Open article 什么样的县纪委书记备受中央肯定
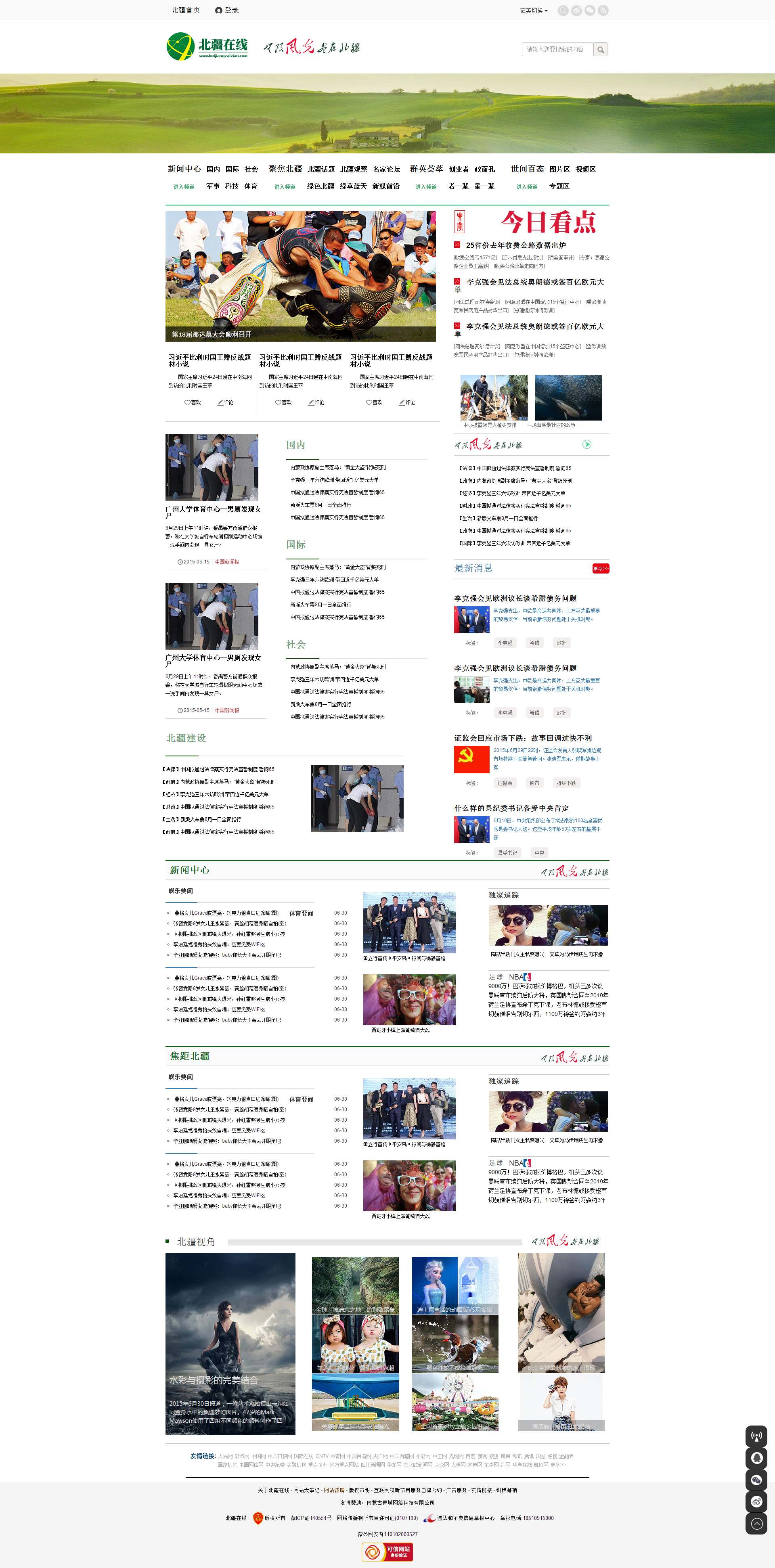The image size is (775, 1568). (x=511, y=808)
